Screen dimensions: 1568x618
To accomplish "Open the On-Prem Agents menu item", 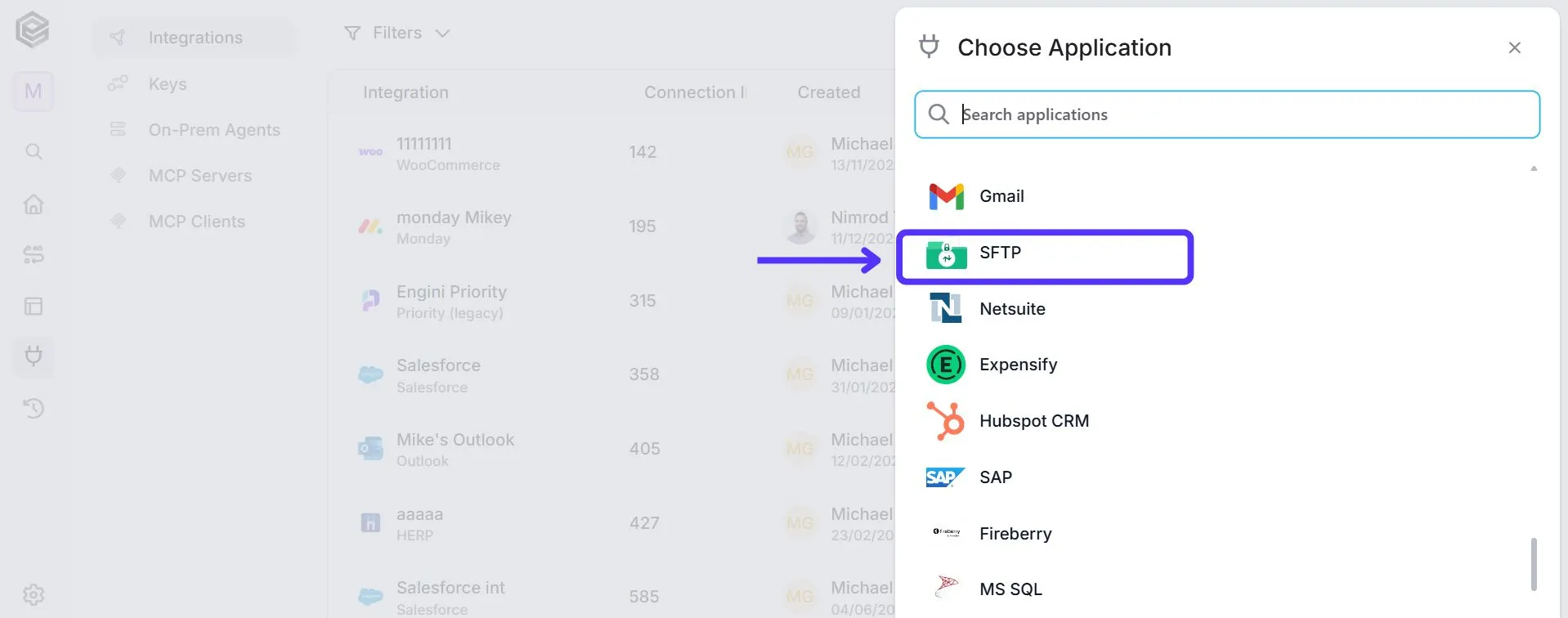I will click(195, 130).
